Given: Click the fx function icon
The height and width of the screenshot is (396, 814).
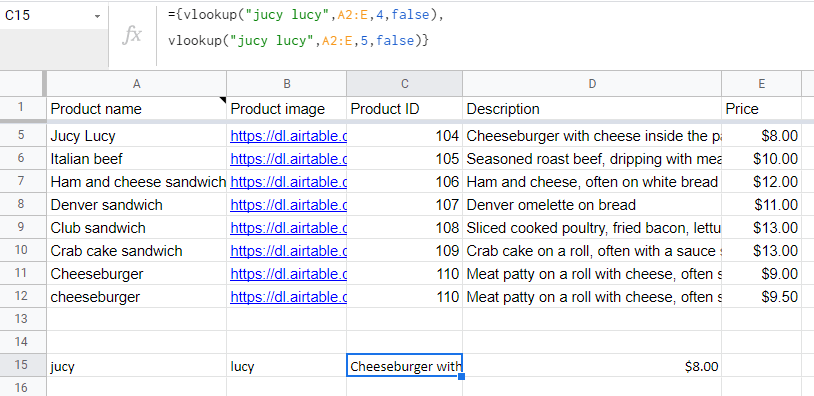Looking at the screenshot, I should click(x=132, y=35).
